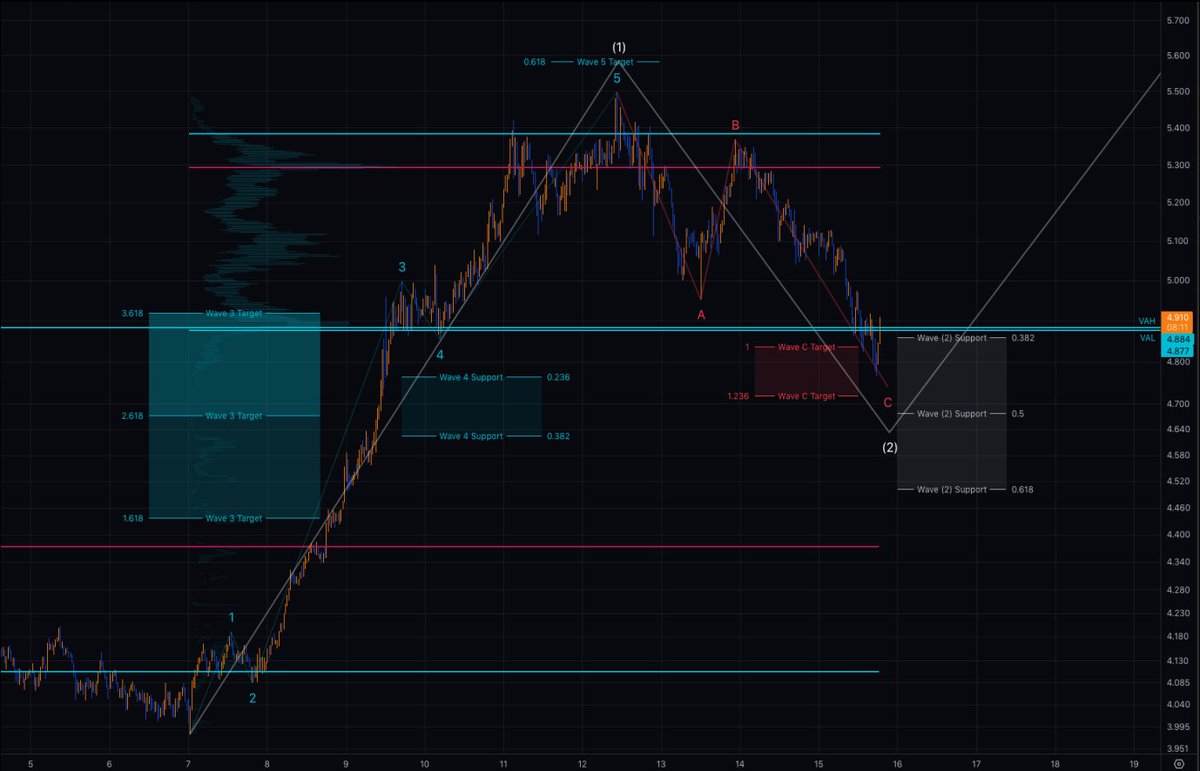Click 4.700 on the price scale
Screen dimensions: 1200x771
1177,403
